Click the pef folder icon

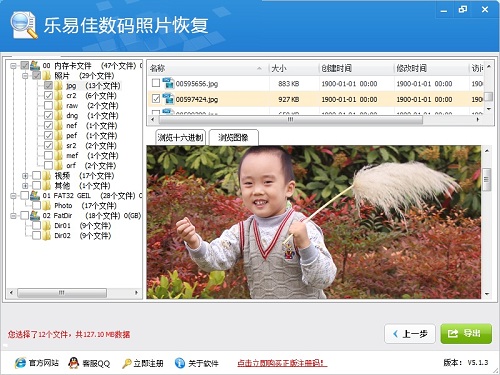[59, 136]
